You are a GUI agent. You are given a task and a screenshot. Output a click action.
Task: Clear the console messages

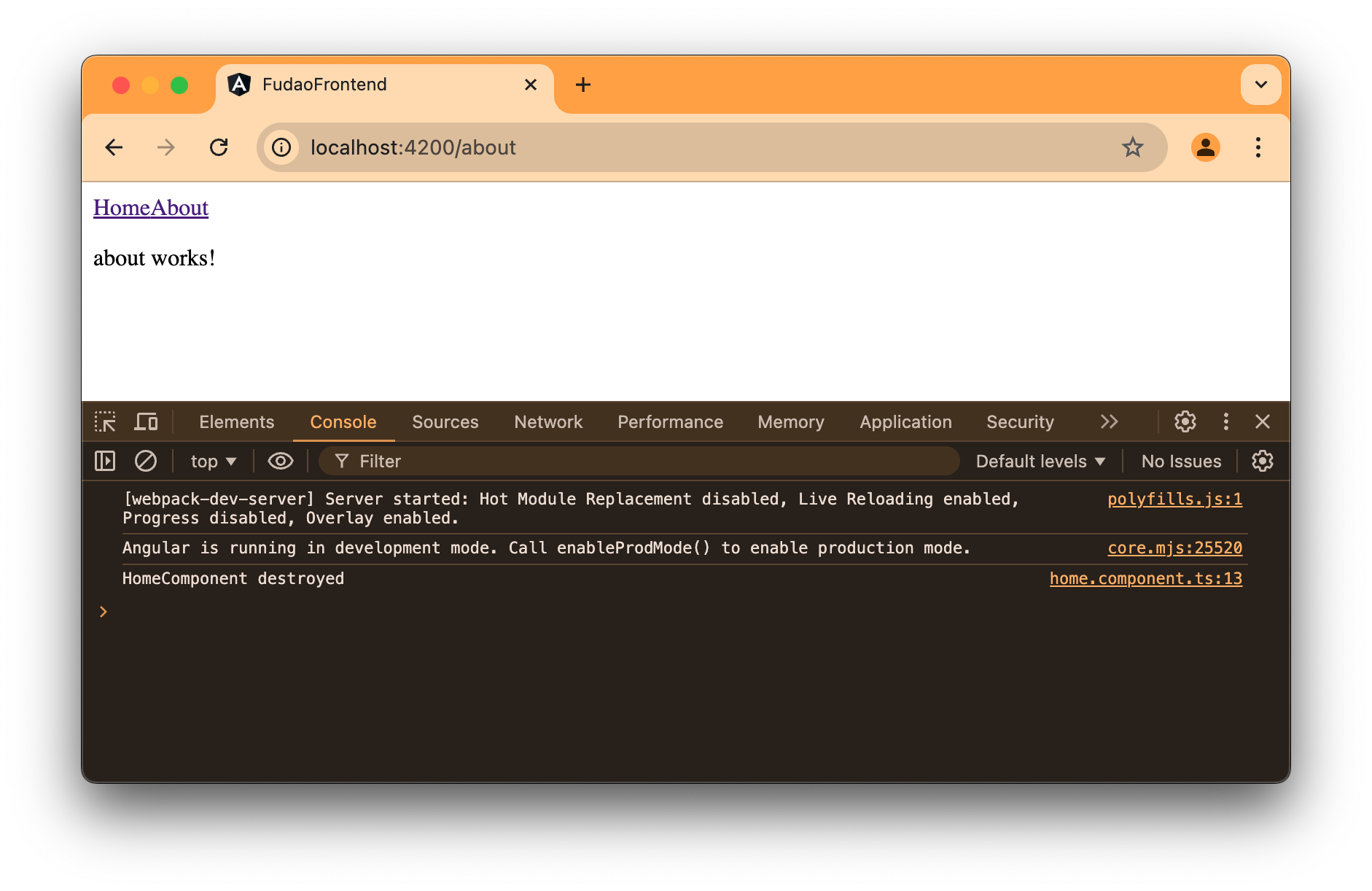(146, 461)
